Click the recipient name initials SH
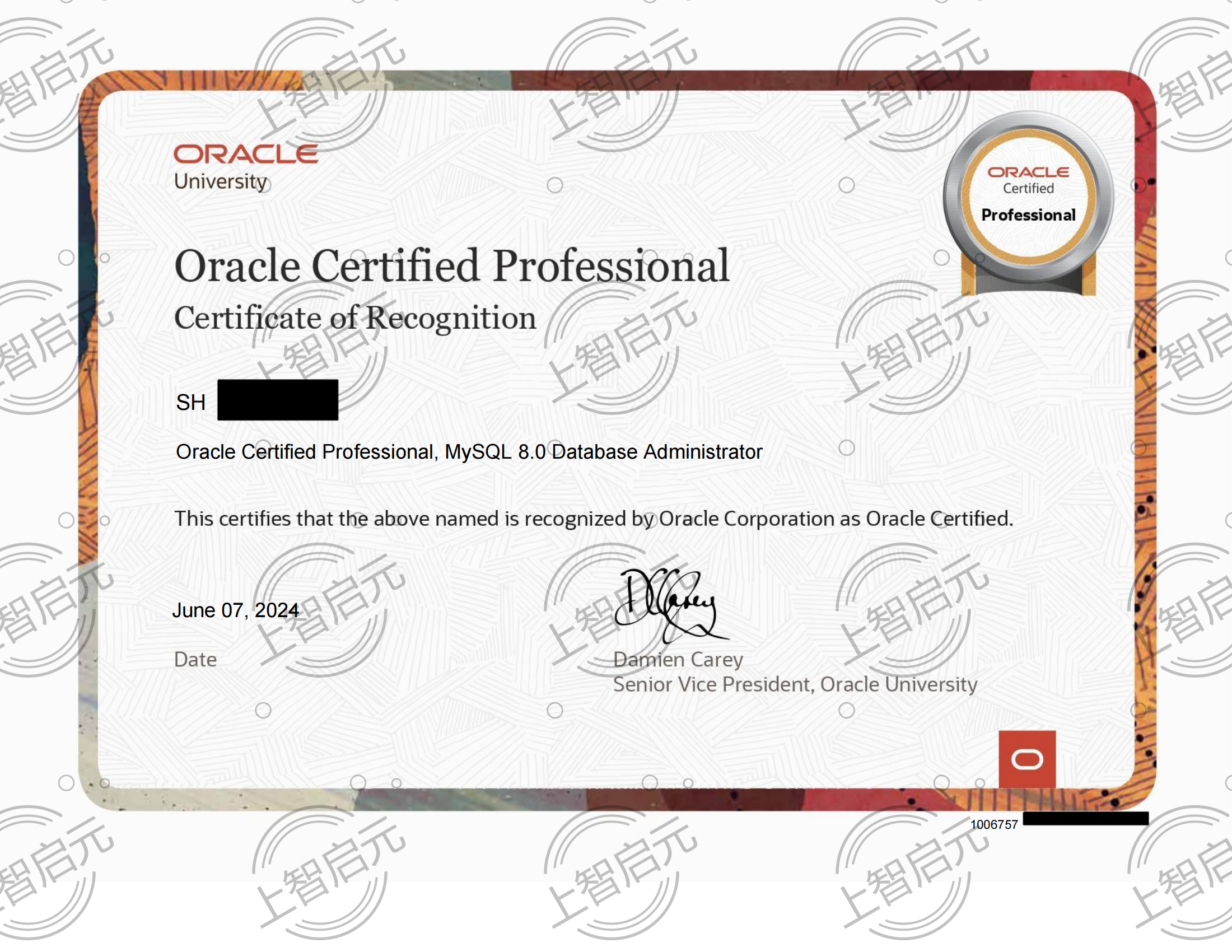The image size is (1232, 952). [190, 402]
